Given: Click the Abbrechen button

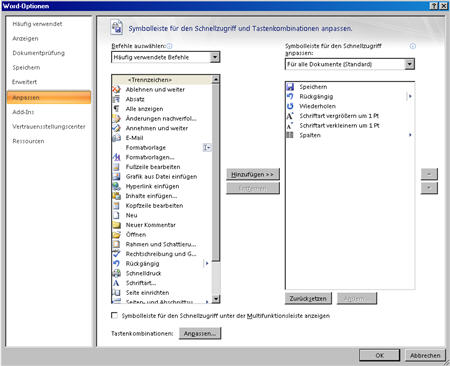Looking at the screenshot, I should tap(425, 355).
